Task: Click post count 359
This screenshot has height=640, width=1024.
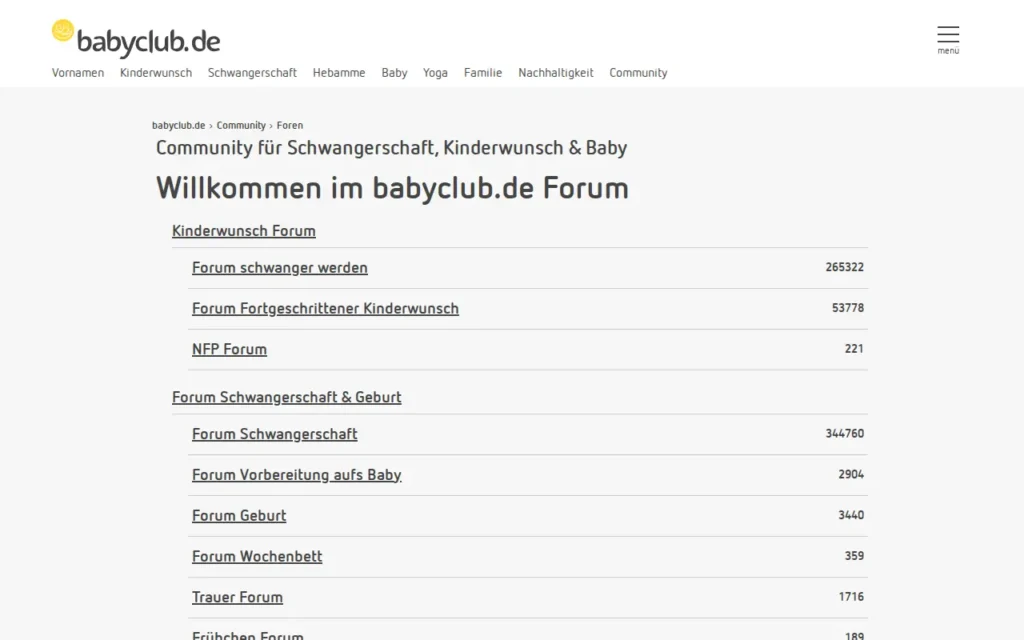Action: [x=854, y=556]
